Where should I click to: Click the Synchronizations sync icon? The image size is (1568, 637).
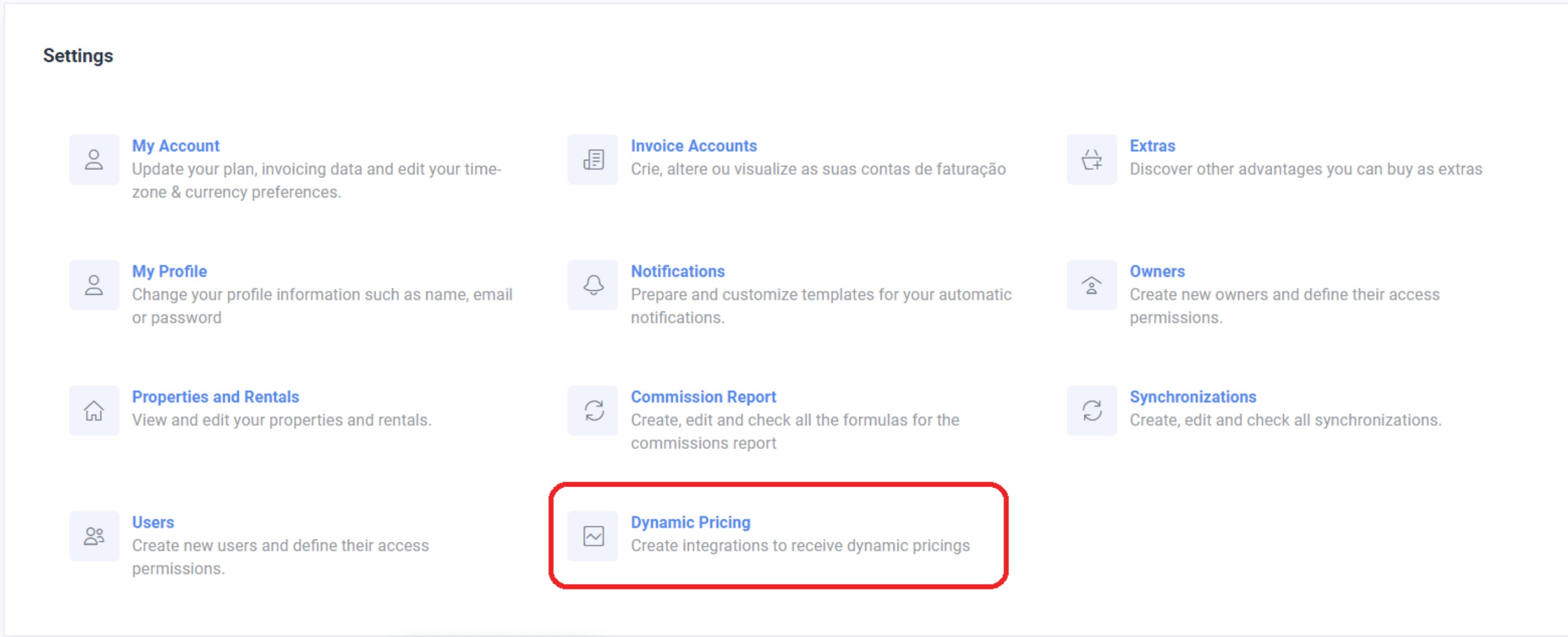tap(1092, 410)
